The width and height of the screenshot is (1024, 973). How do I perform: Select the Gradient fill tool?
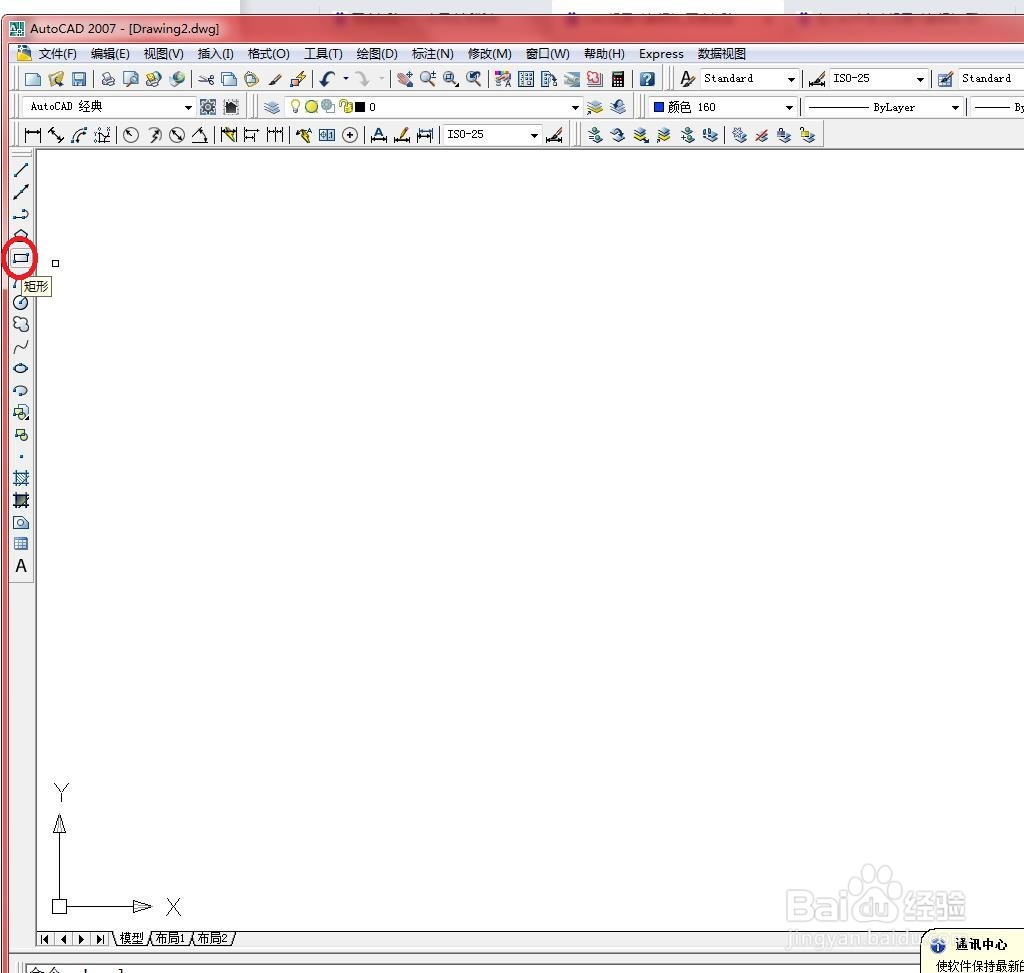(x=21, y=500)
